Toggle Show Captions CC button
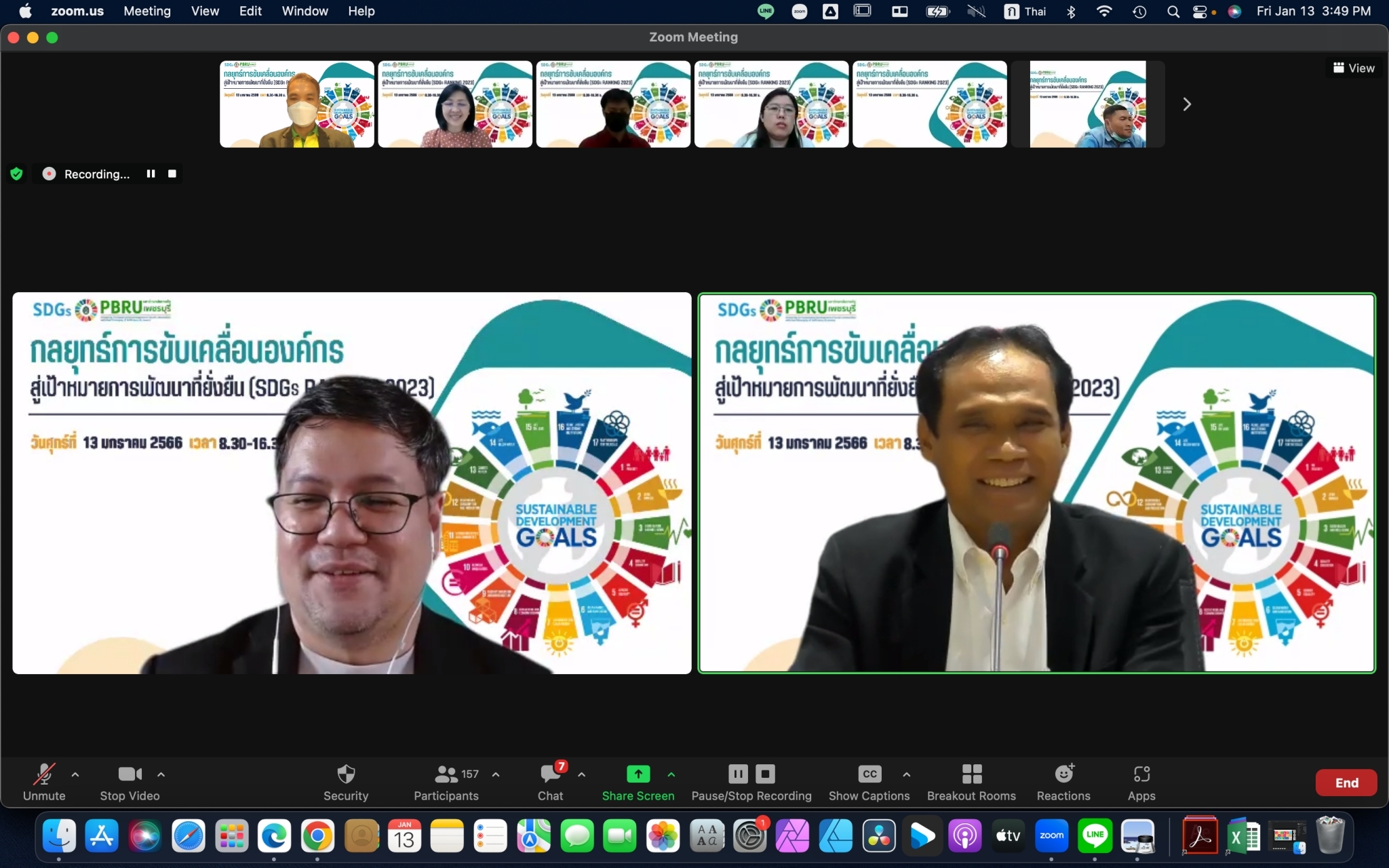The height and width of the screenshot is (868, 1389). (x=869, y=775)
